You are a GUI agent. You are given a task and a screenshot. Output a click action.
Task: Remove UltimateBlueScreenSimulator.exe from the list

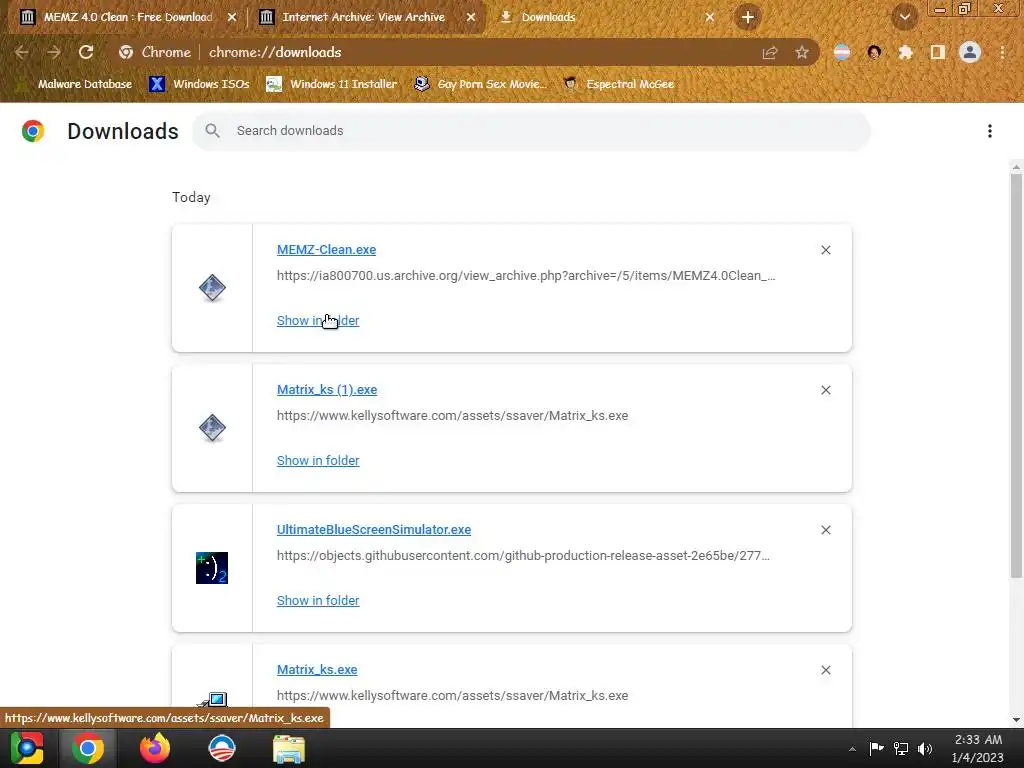pos(826,530)
